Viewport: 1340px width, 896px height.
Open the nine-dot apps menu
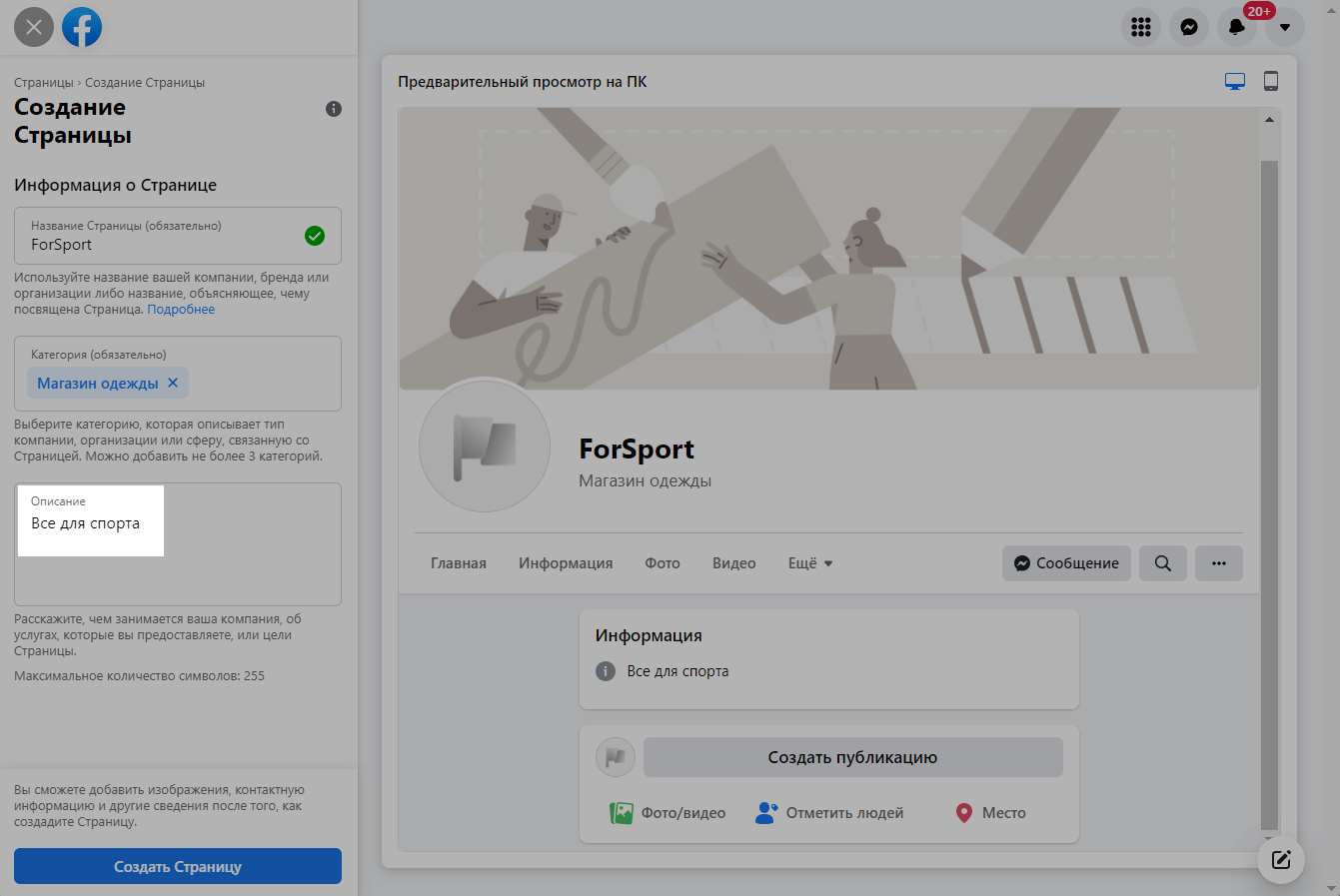click(1140, 27)
